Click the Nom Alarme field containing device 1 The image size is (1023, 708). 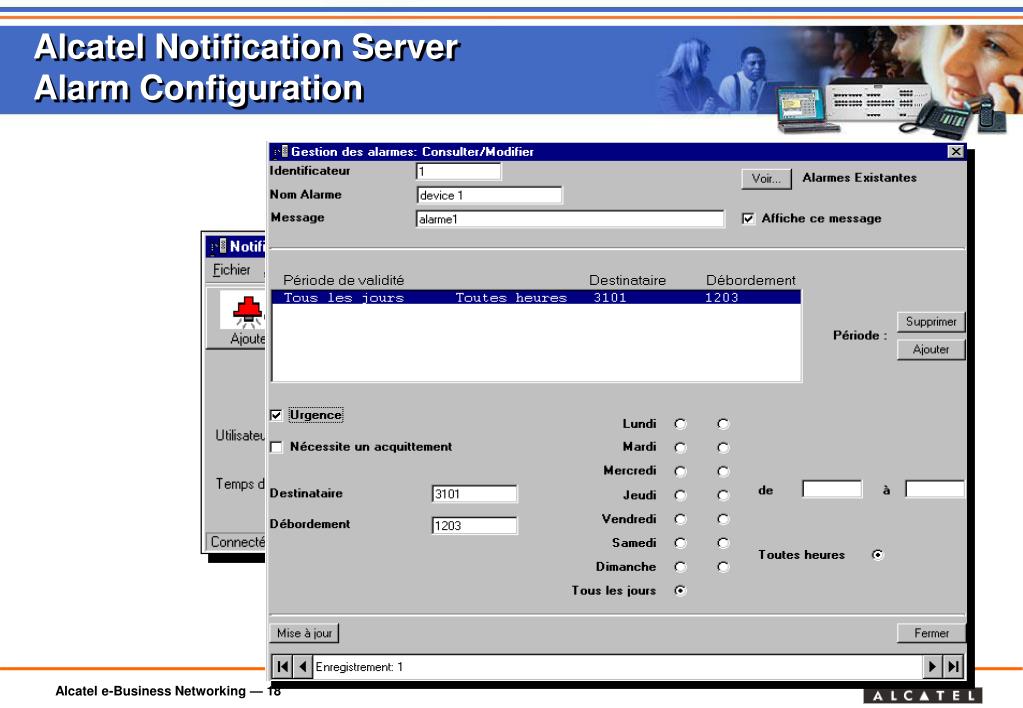click(x=489, y=195)
